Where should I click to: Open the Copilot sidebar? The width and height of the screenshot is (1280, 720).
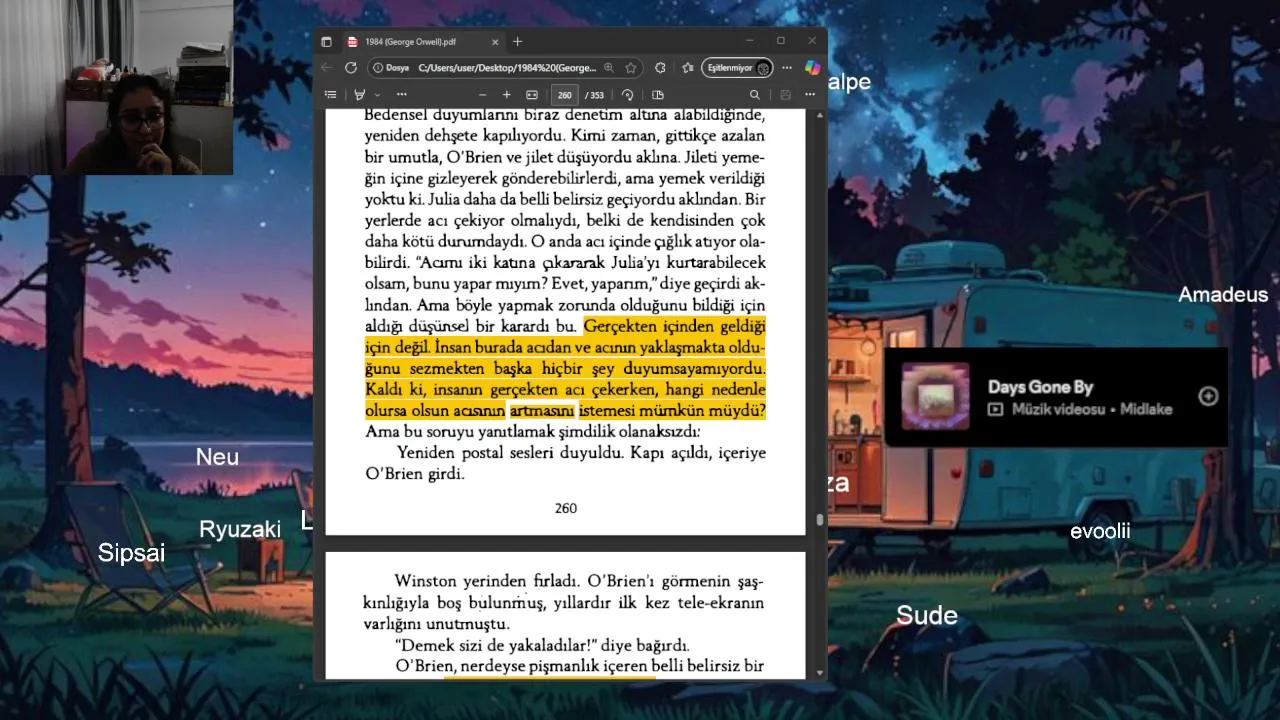[812, 67]
